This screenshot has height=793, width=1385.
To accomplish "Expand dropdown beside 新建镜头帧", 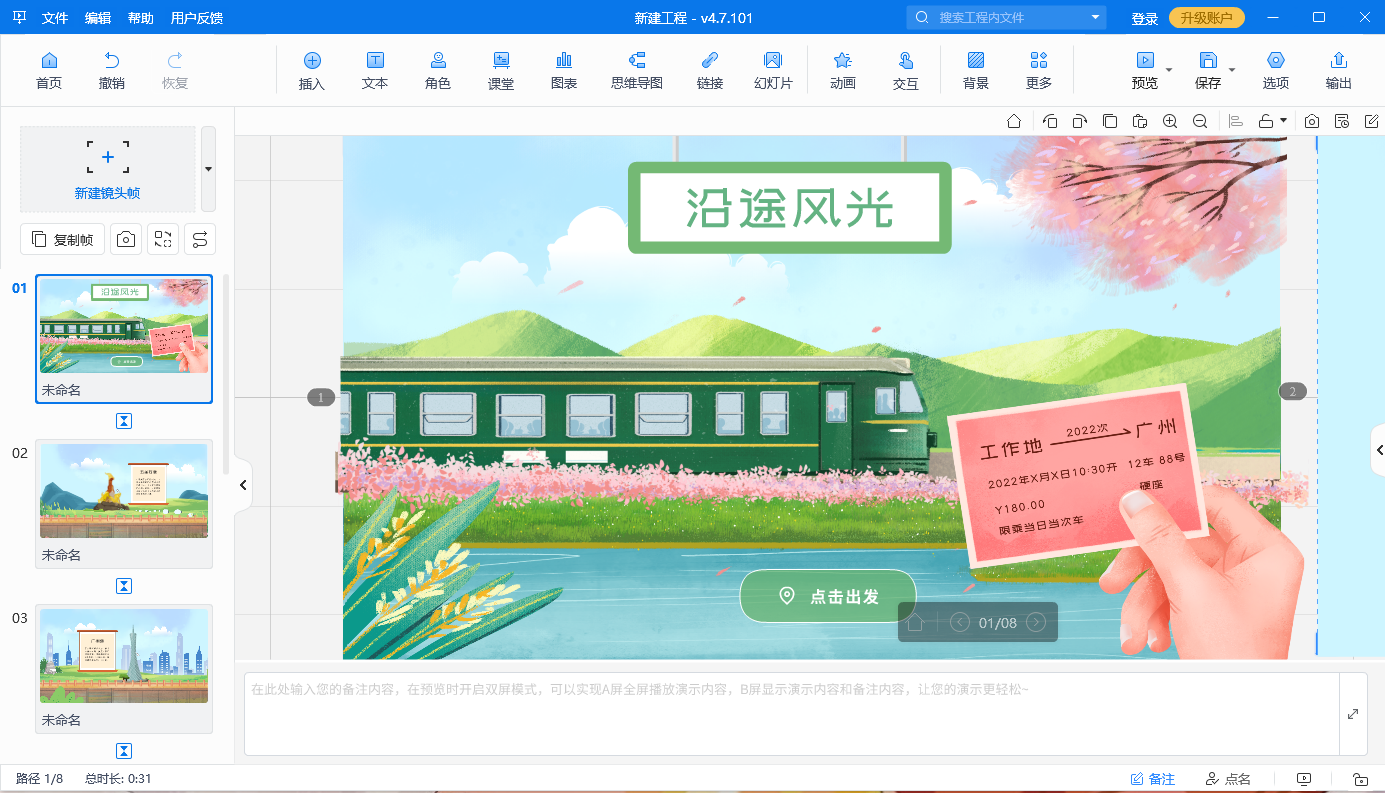I will (x=208, y=168).
